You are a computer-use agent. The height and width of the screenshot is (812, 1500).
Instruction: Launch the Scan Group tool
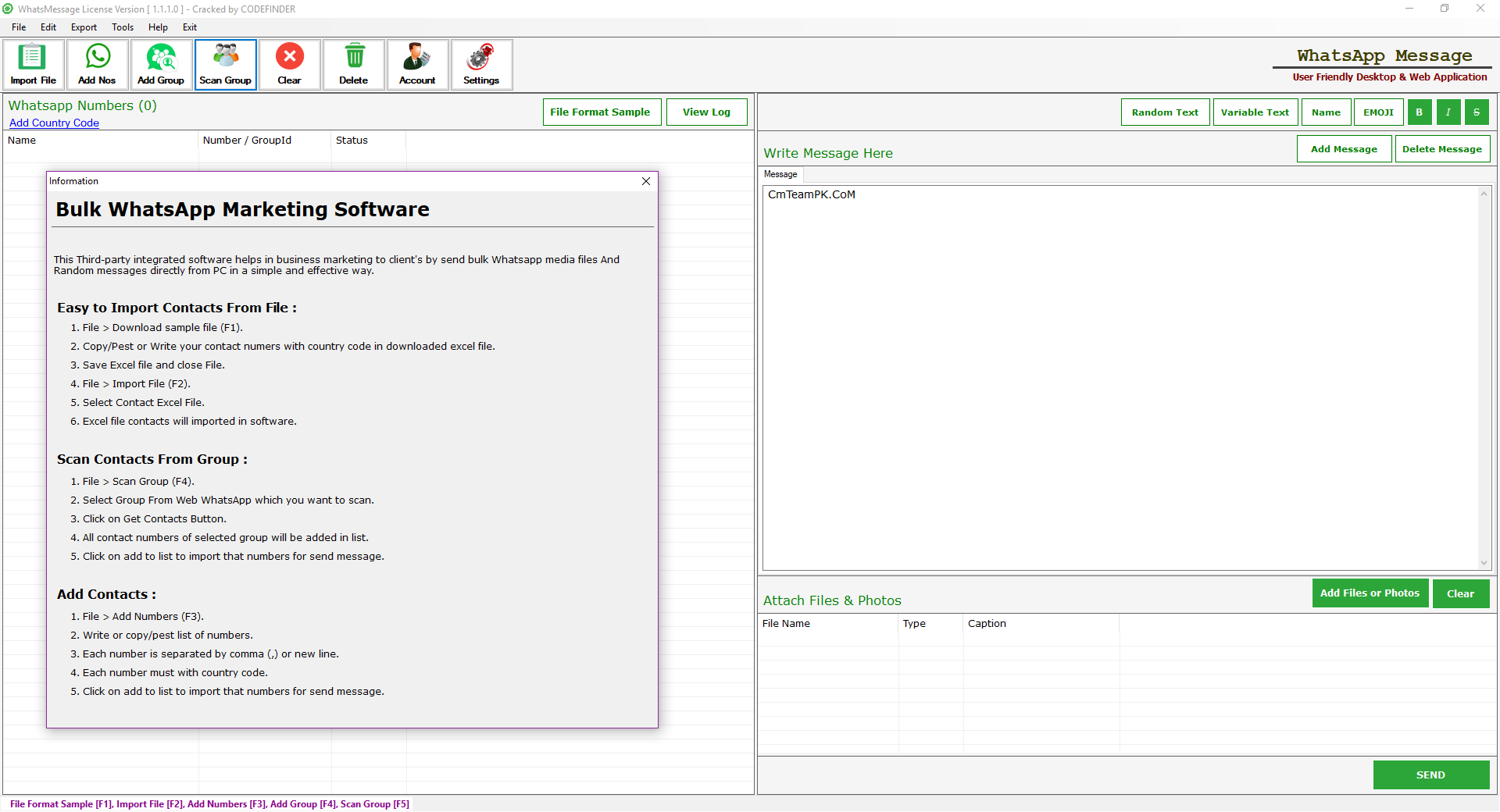tap(225, 65)
